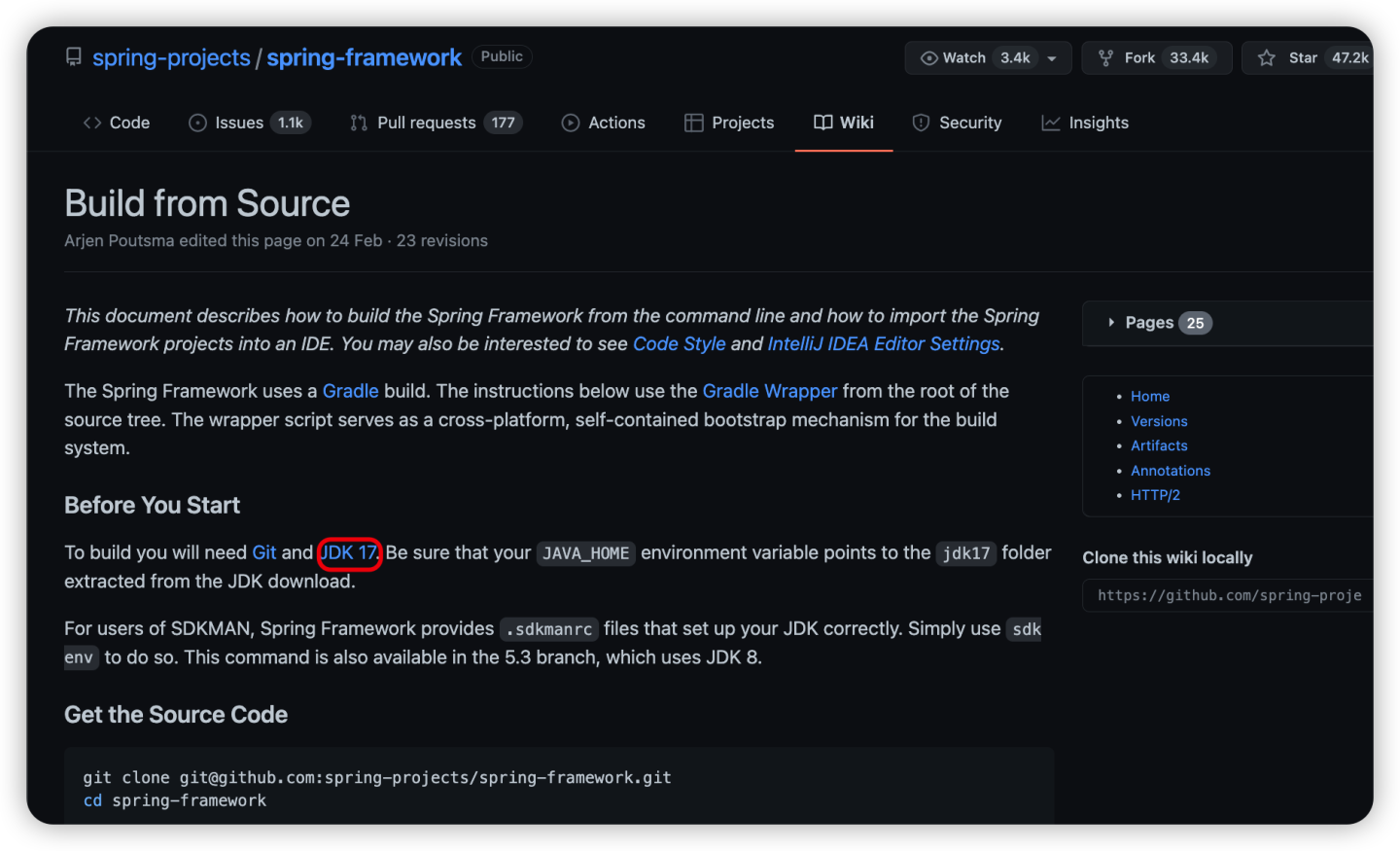Open the Watch dropdown arrow
Screen dimensions: 1400x851
1052,58
